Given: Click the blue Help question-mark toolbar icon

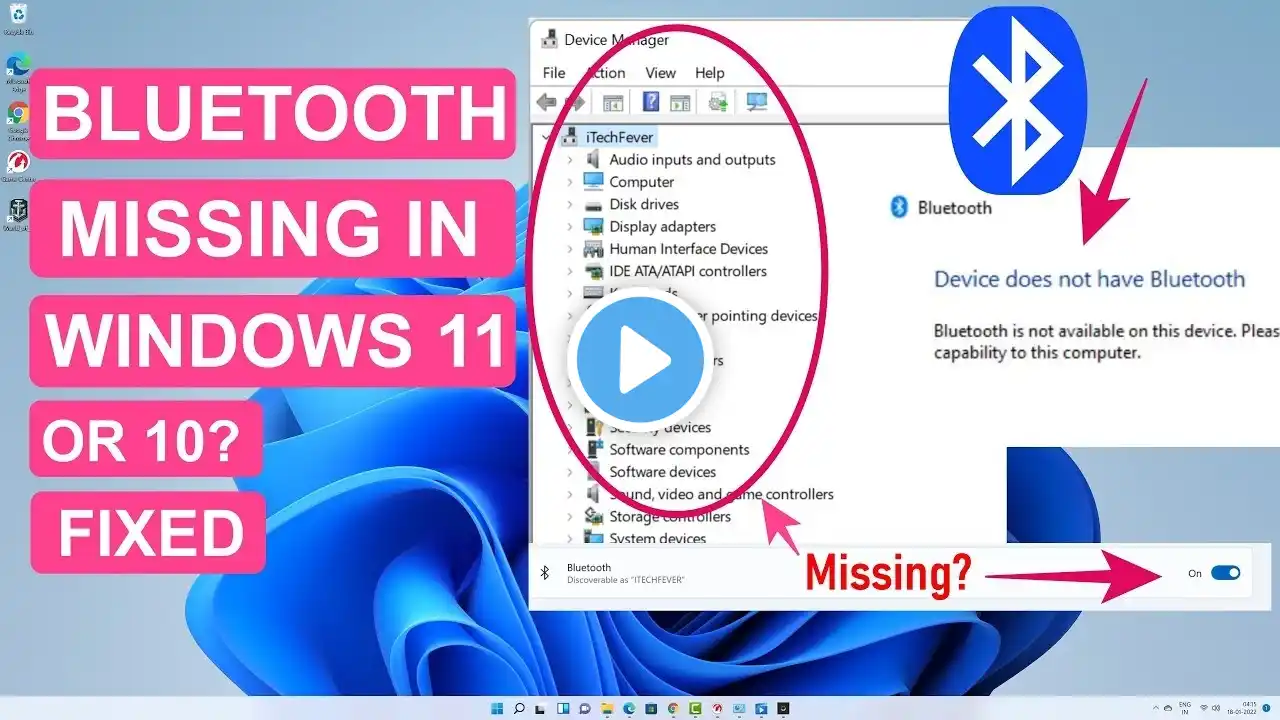Looking at the screenshot, I should tap(651, 102).
